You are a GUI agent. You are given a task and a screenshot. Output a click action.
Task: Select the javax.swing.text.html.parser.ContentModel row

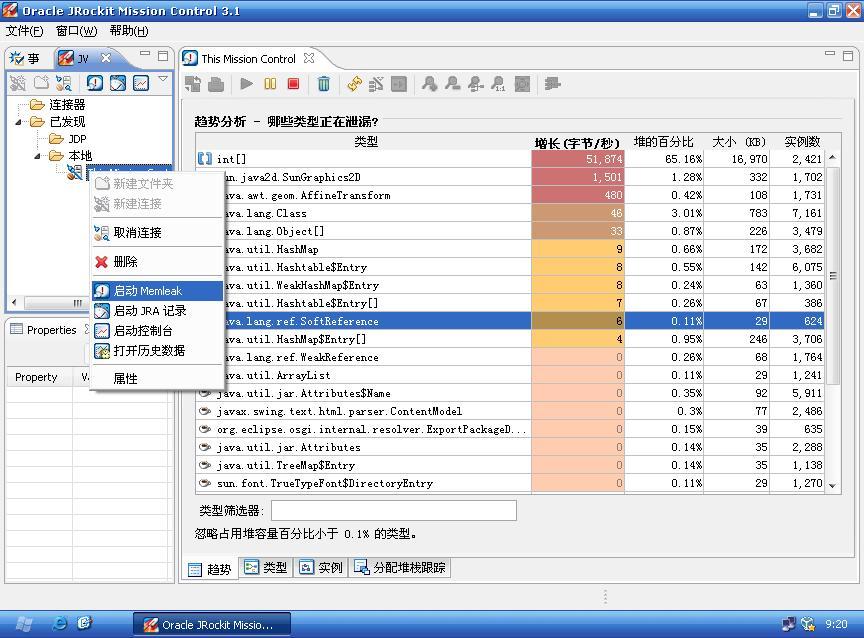(x=511, y=412)
